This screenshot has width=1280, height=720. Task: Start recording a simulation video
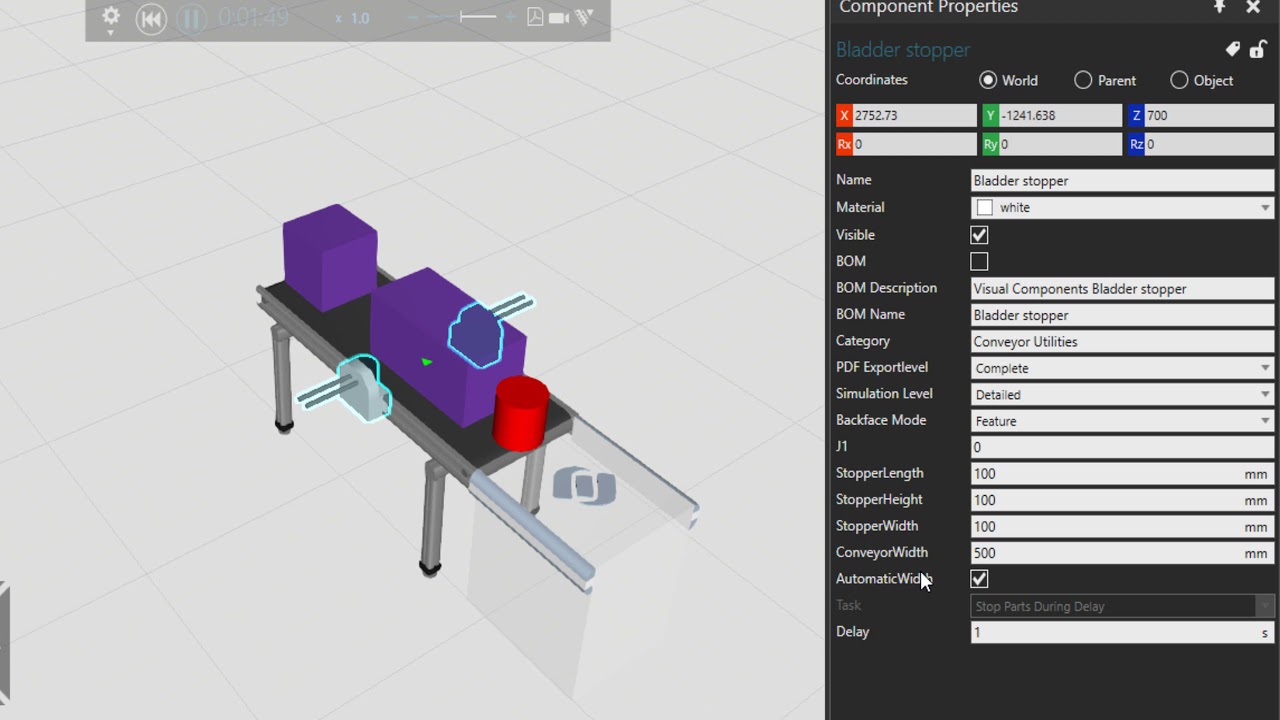pos(558,17)
